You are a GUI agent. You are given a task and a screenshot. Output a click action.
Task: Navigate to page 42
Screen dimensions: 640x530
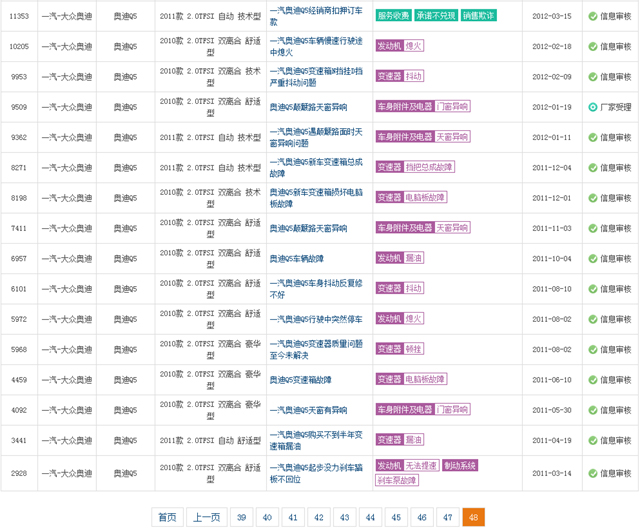(x=319, y=517)
